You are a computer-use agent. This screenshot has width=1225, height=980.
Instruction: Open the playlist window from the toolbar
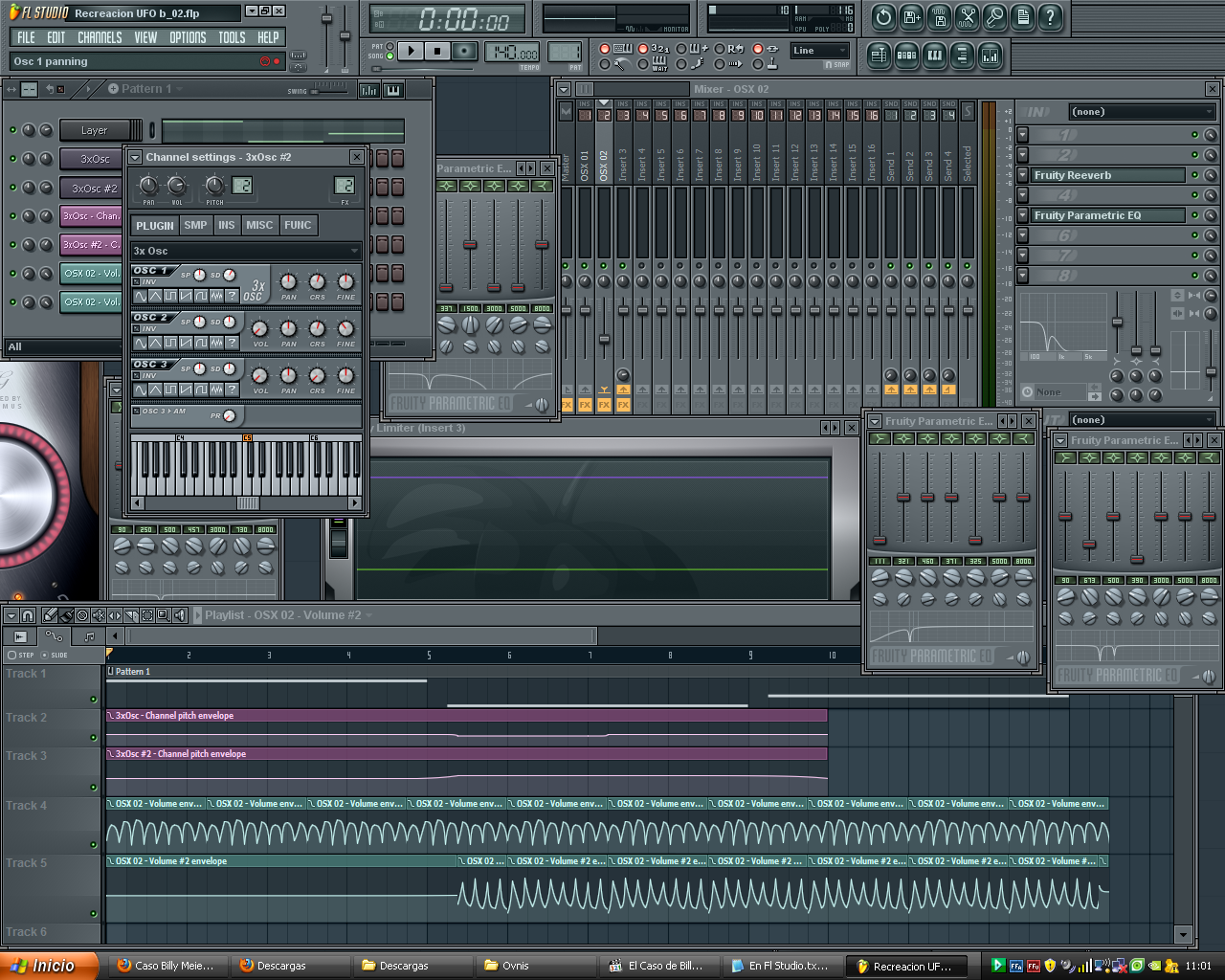[879, 56]
